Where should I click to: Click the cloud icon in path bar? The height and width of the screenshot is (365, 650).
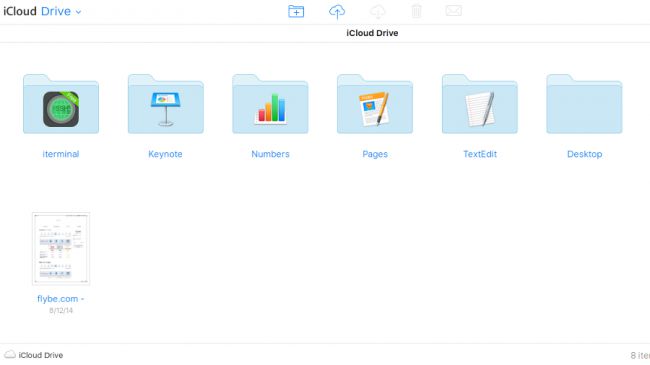10,355
